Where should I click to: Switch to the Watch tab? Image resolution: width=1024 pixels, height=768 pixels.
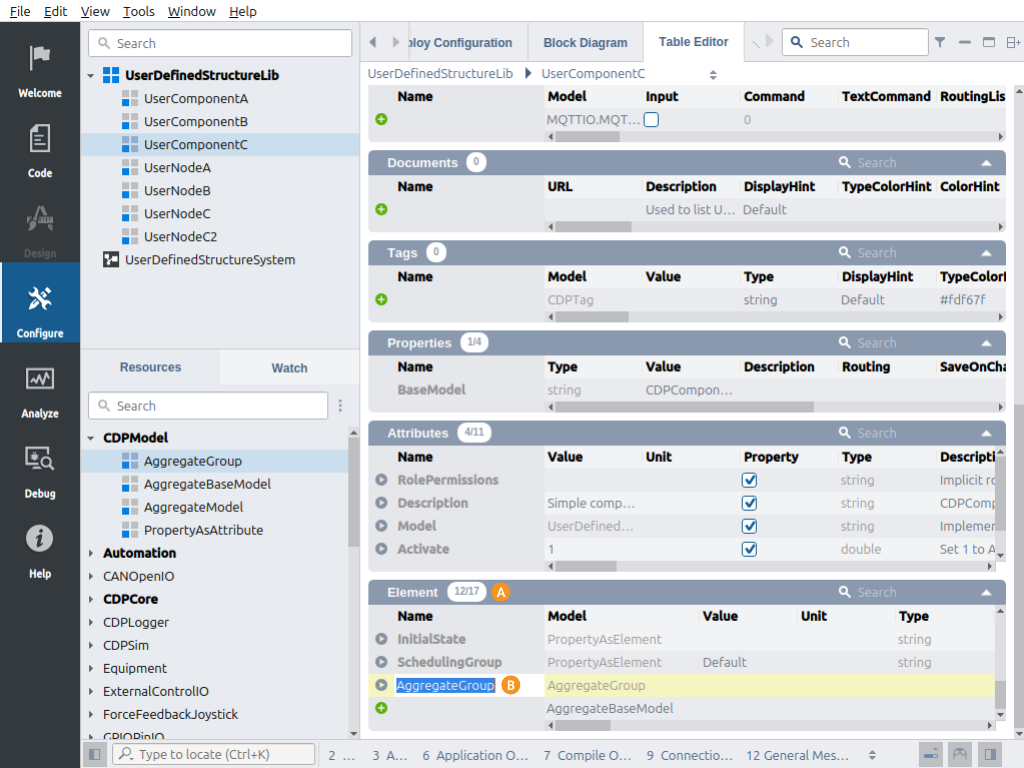289,368
